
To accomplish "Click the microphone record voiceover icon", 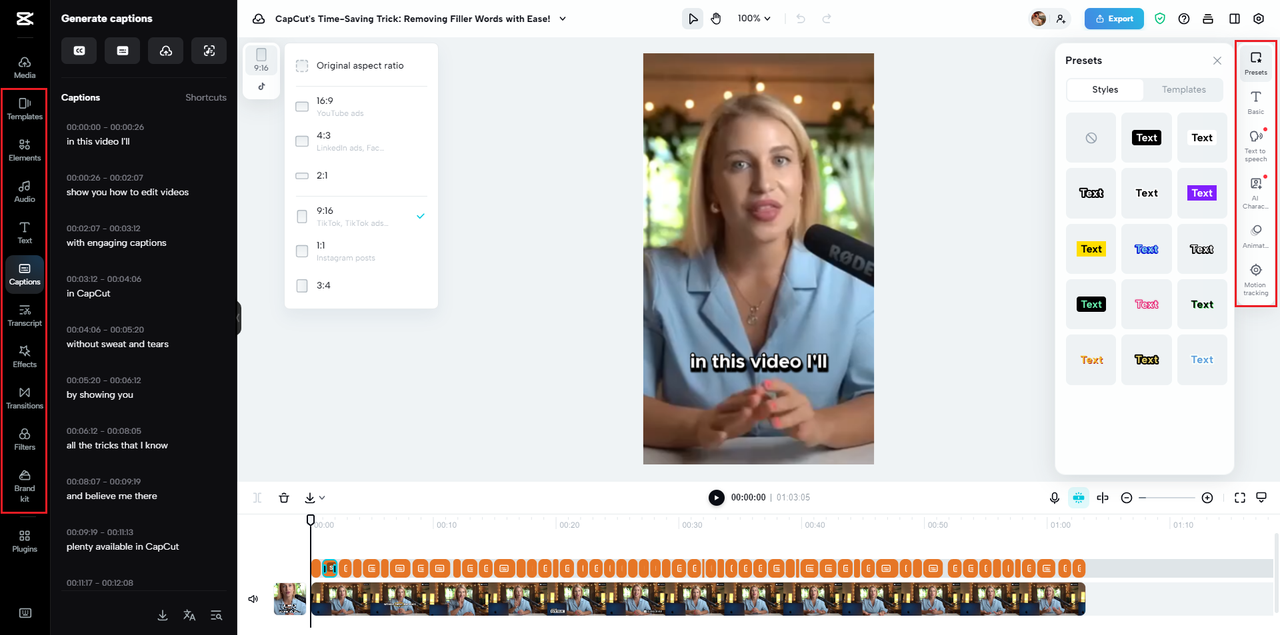I will pos(1054,497).
